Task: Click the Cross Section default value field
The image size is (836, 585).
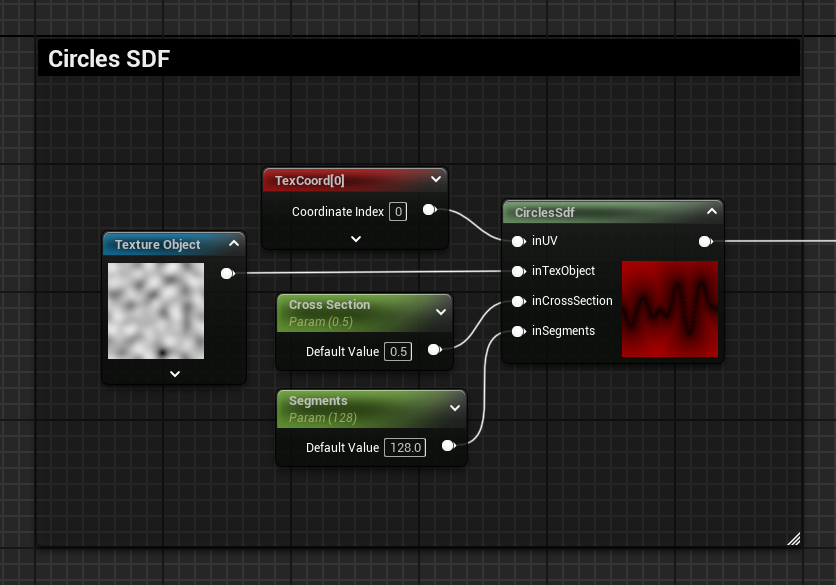Action: pos(398,351)
